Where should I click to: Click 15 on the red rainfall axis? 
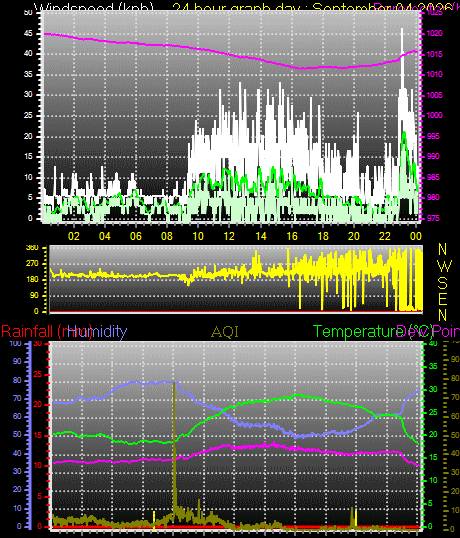tap(37, 435)
